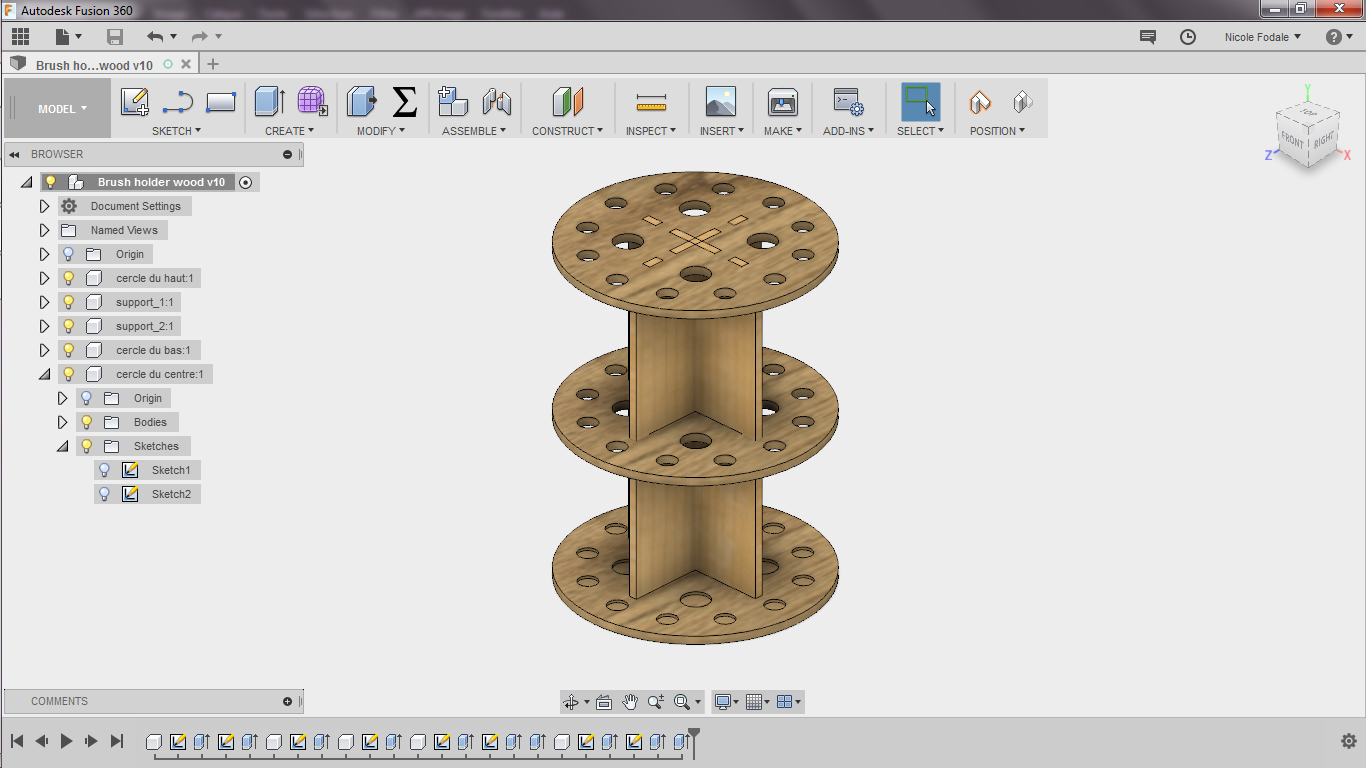Toggle visibility of Sketch1

pyautogui.click(x=104, y=470)
